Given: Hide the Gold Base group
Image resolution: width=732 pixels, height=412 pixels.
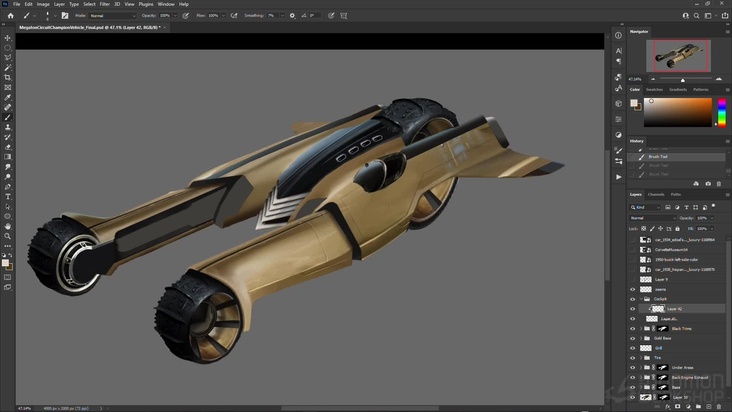Looking at the screenshot, I should (633, 338).
